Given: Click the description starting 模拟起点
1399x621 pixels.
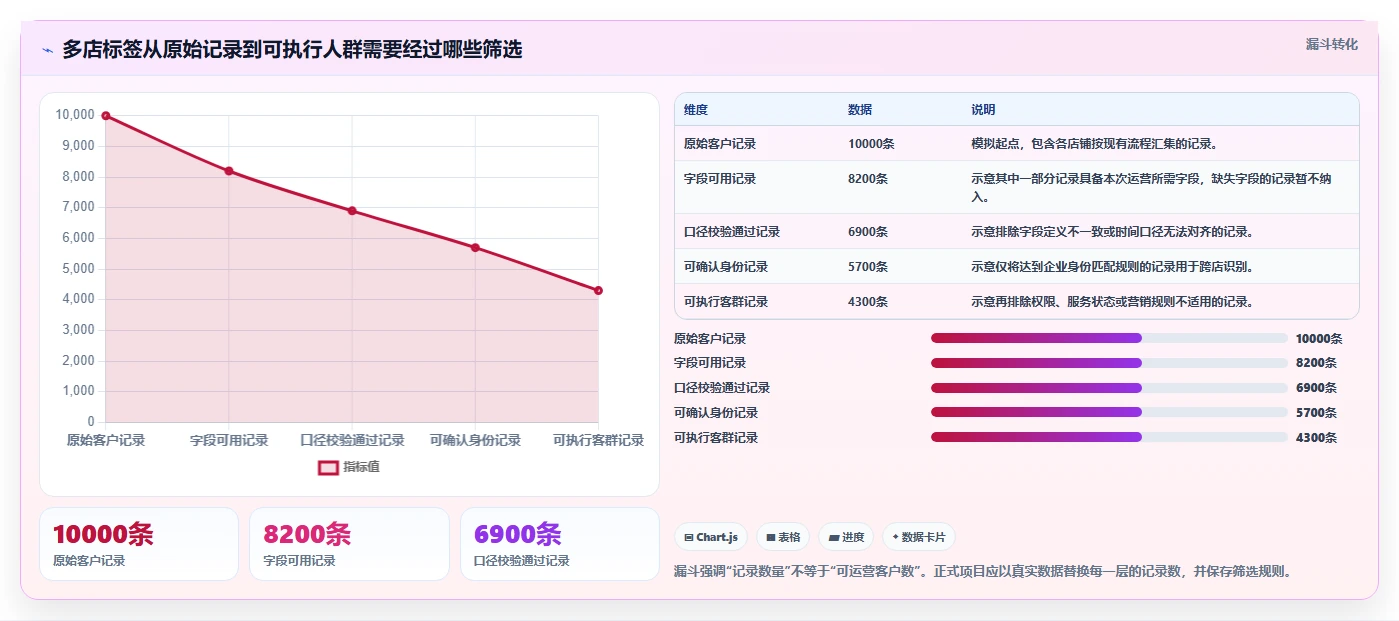Looking at the screenshot, I should (x=1094, y=144).
